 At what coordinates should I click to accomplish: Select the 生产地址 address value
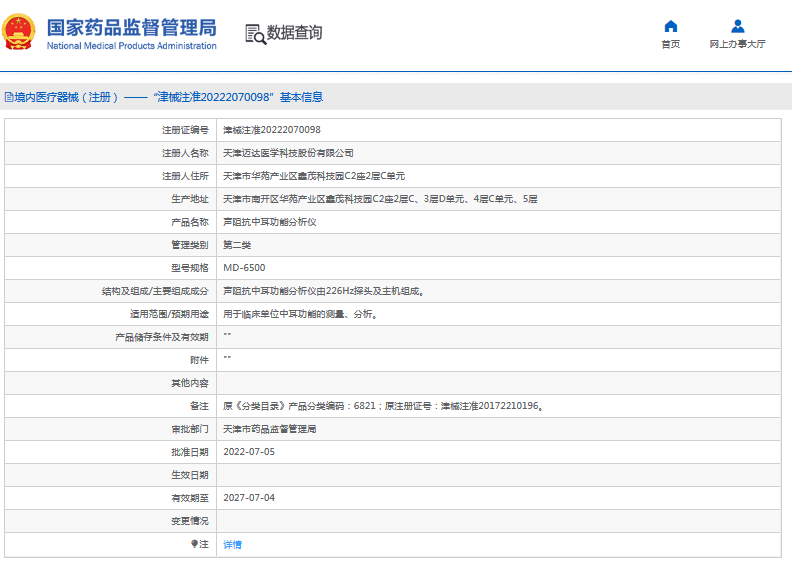click(x=380, y=199)
